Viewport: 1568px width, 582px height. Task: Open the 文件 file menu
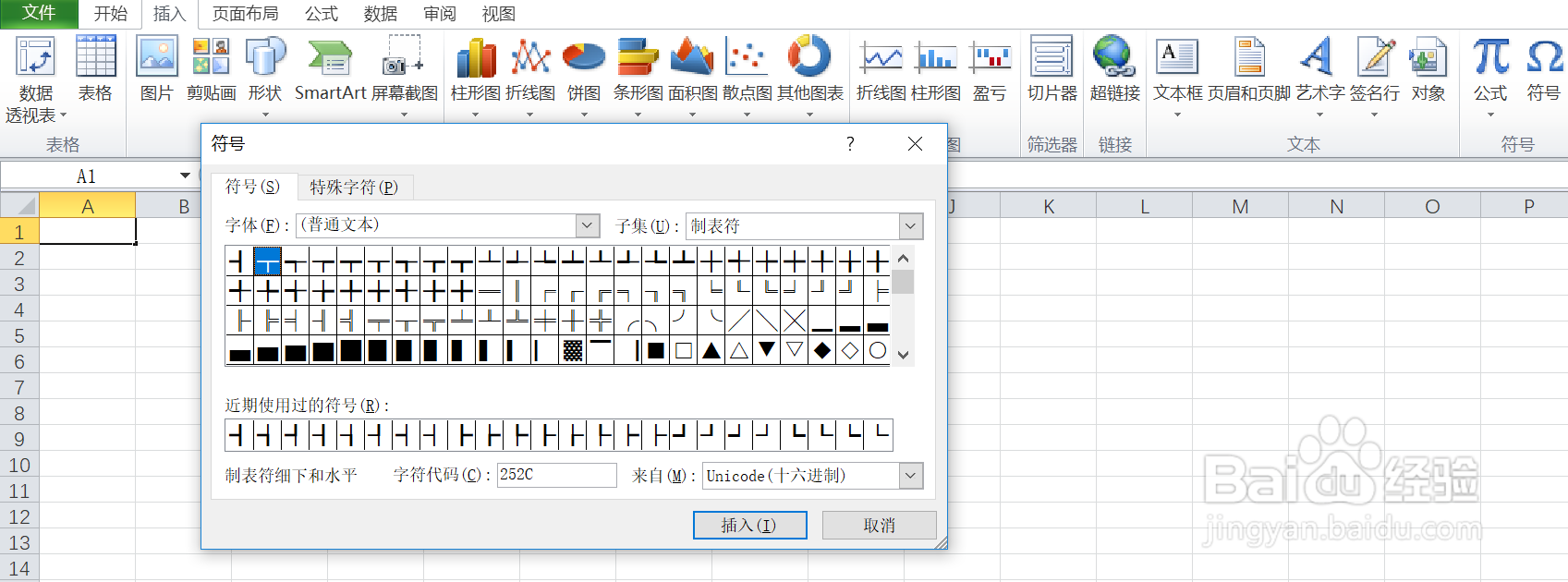point(39,13)
